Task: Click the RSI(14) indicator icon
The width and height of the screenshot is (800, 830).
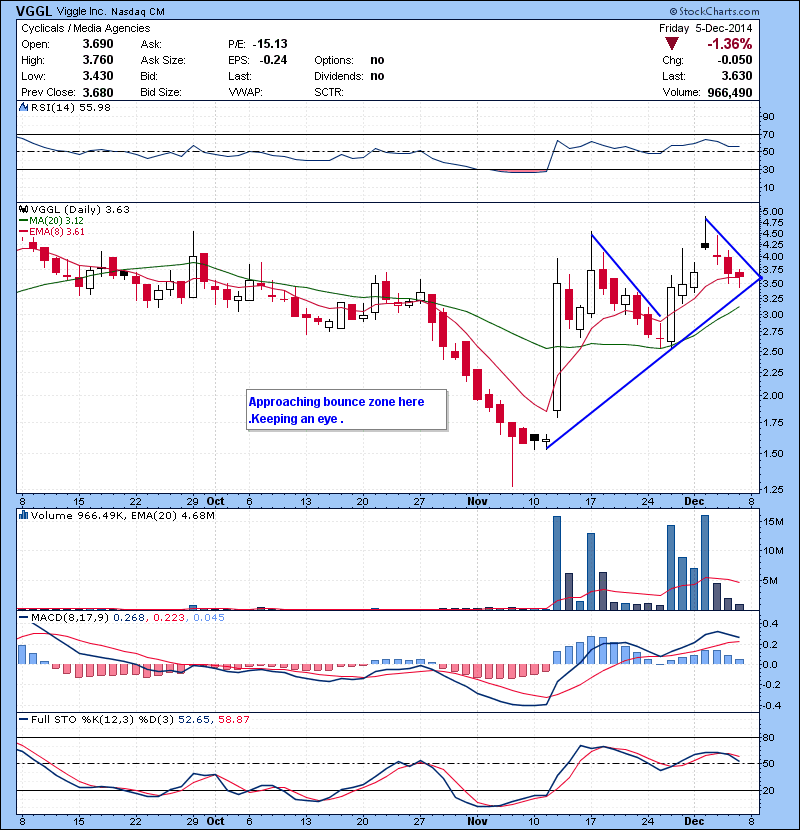Action: [x=23, y=107]
